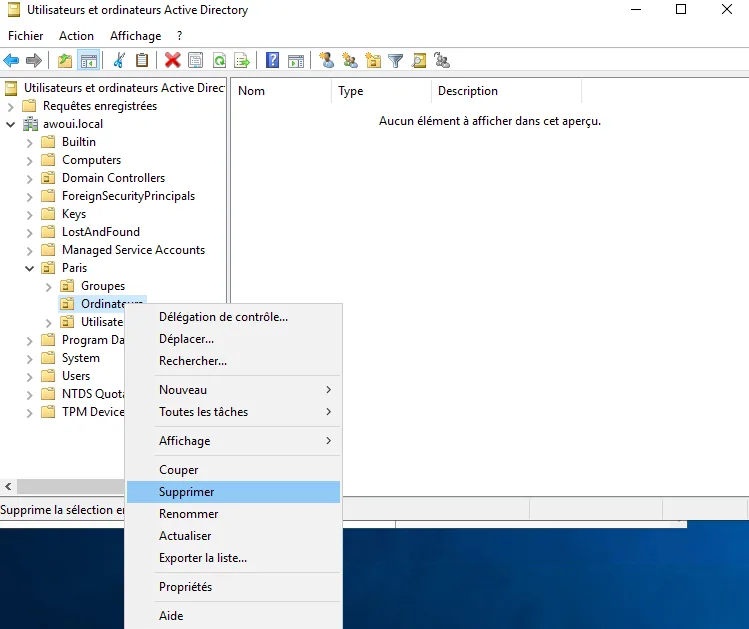Expand the Computers container
Image resolution: width=749 pixels, height=629 pixels.
(x=30, y=161)
